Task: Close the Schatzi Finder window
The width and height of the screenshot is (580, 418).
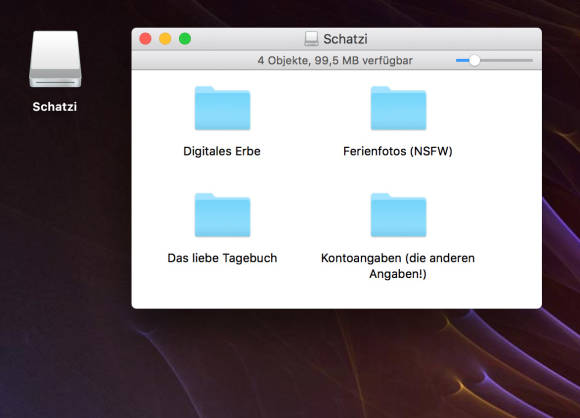Action: click(x=145, y=38)
